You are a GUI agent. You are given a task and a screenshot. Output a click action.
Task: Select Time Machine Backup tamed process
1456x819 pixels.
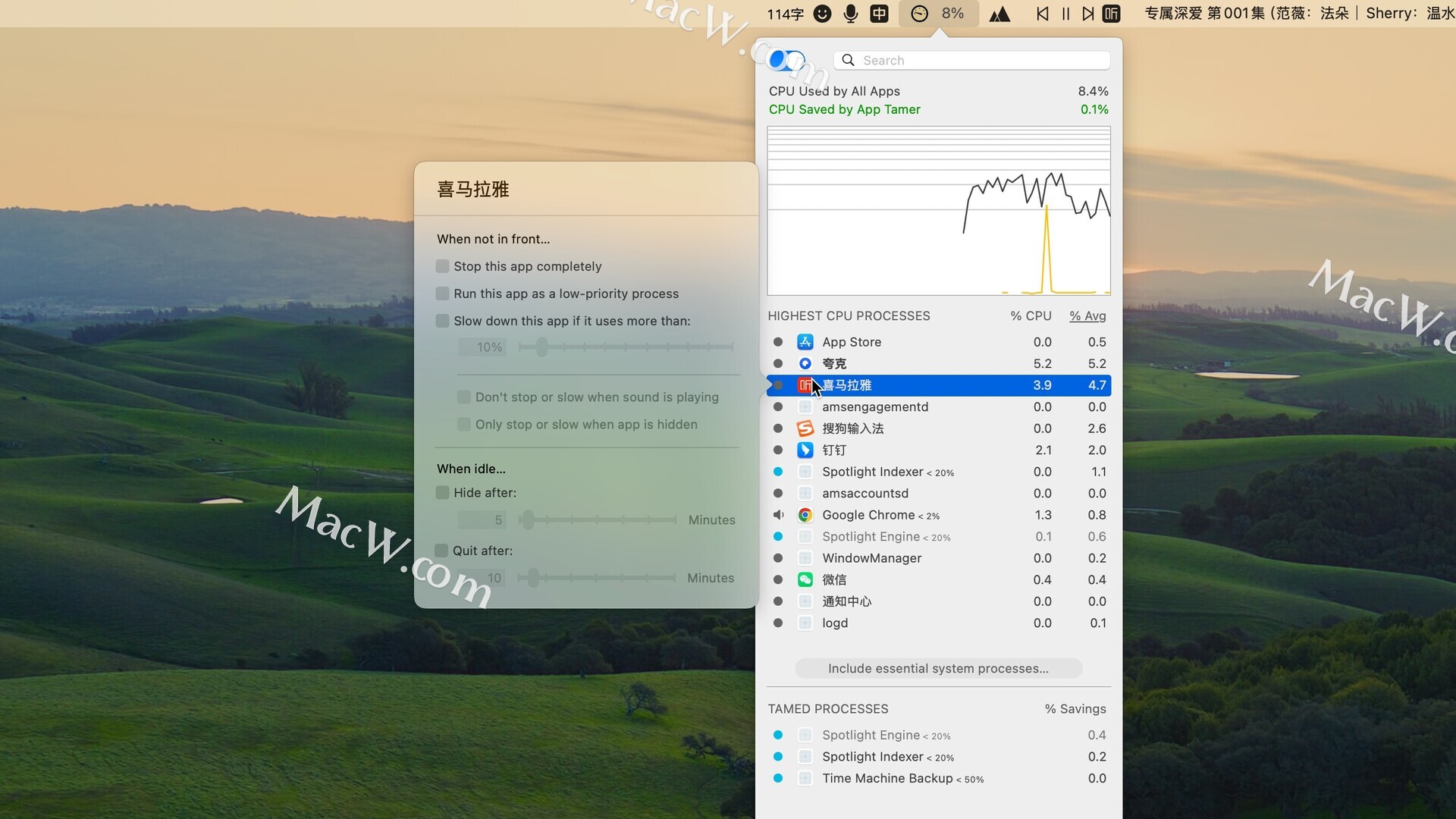coord(939,778)
